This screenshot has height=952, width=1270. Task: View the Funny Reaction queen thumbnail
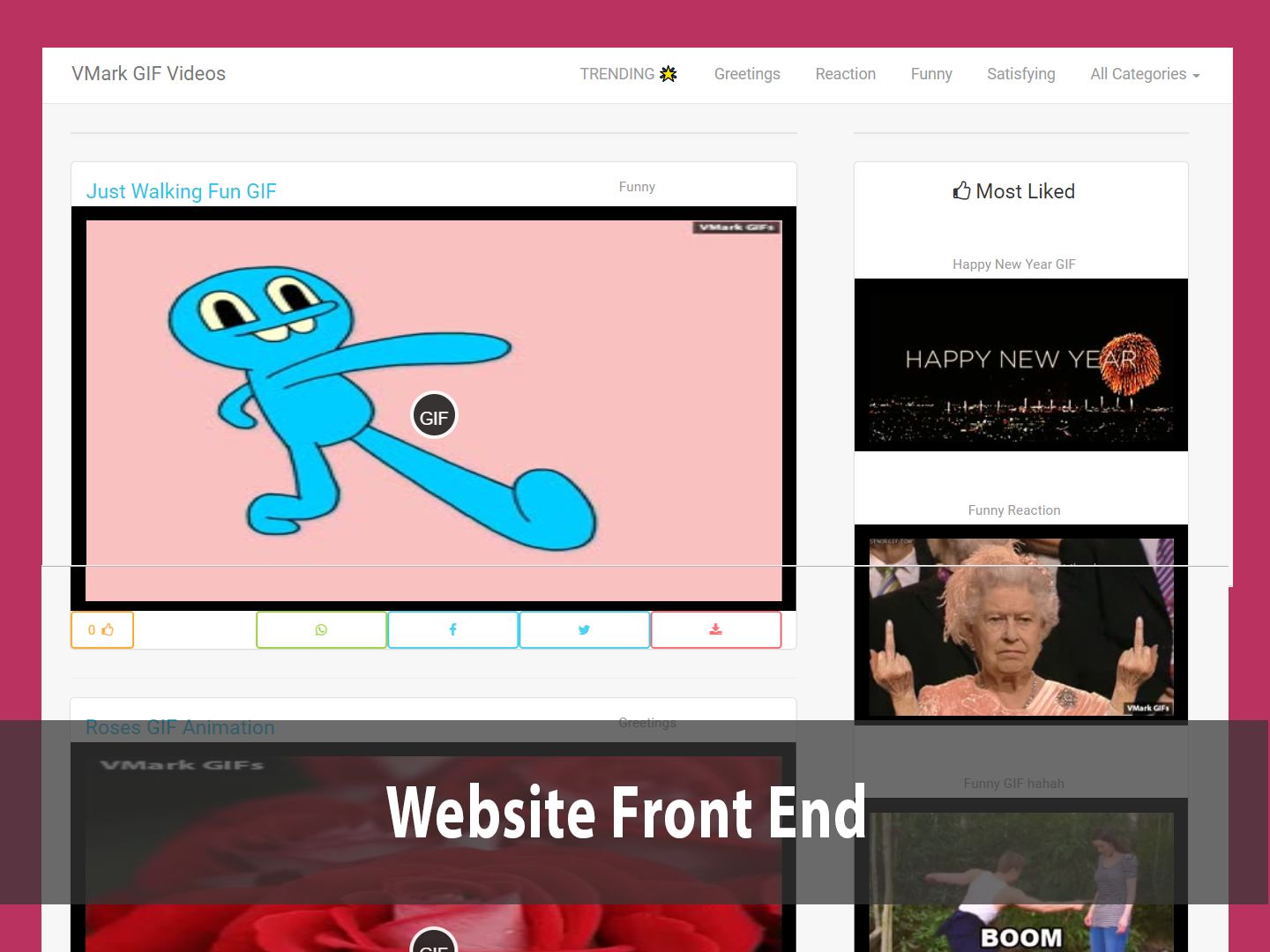1021,625
